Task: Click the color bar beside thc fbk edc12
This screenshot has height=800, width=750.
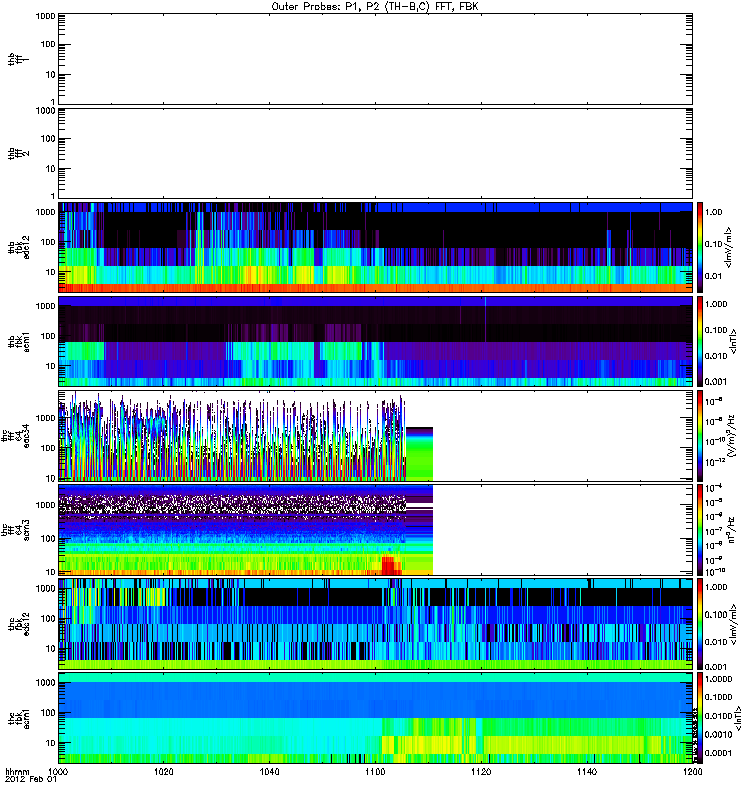Action: point(701,623)
